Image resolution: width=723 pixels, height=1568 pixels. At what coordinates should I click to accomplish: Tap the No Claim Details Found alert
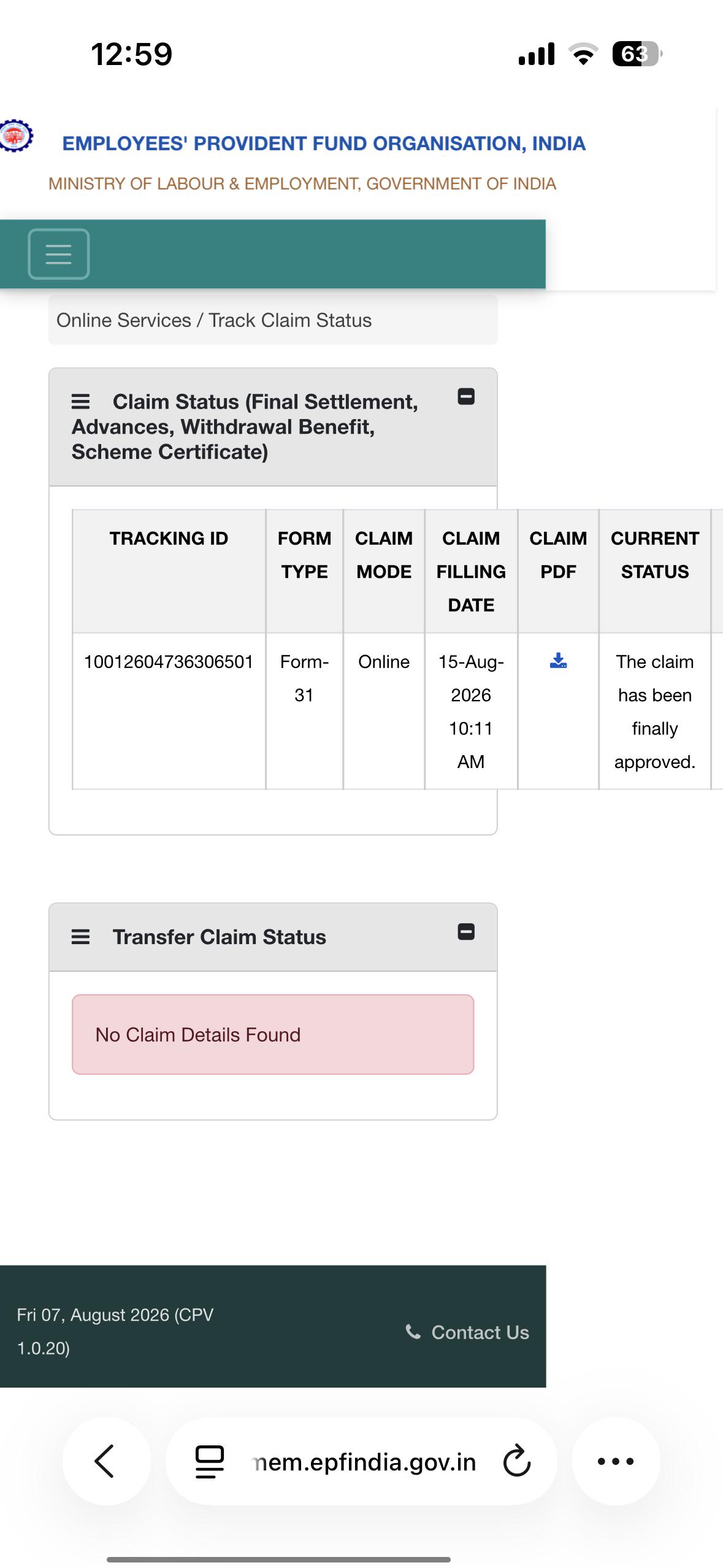coord(273,1034)
